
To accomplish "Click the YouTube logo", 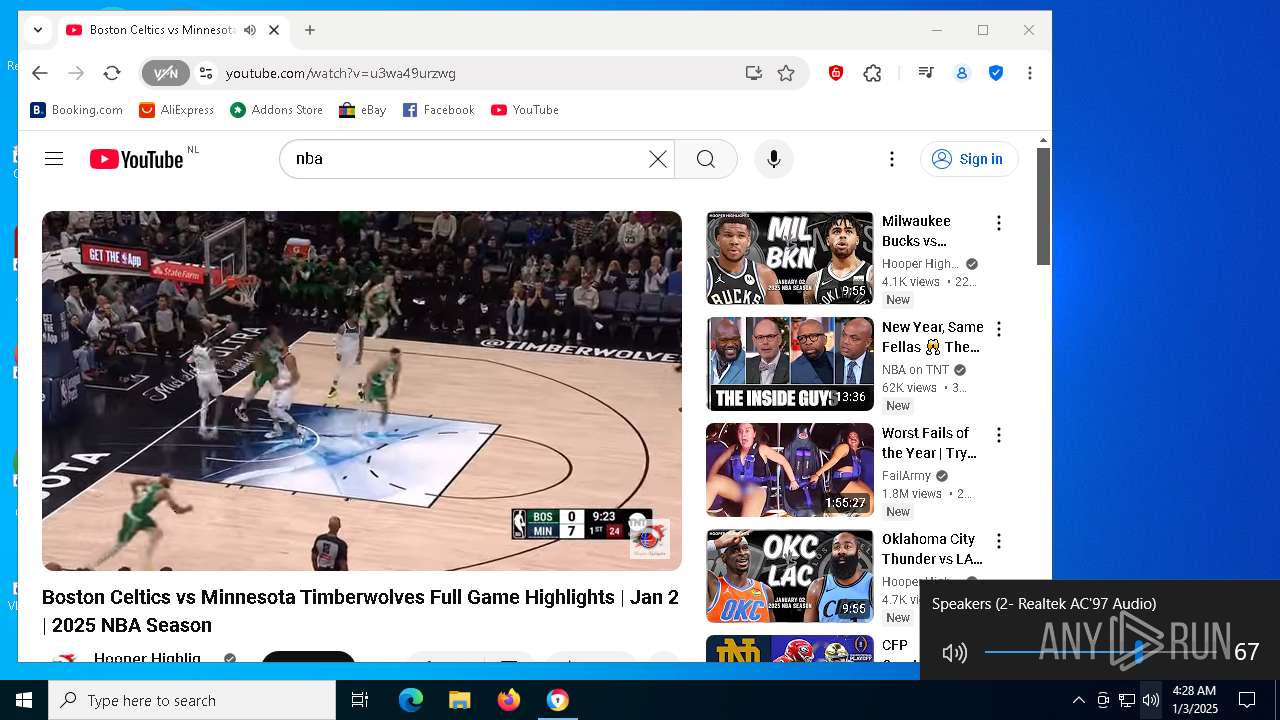I will tap(137, 159).
